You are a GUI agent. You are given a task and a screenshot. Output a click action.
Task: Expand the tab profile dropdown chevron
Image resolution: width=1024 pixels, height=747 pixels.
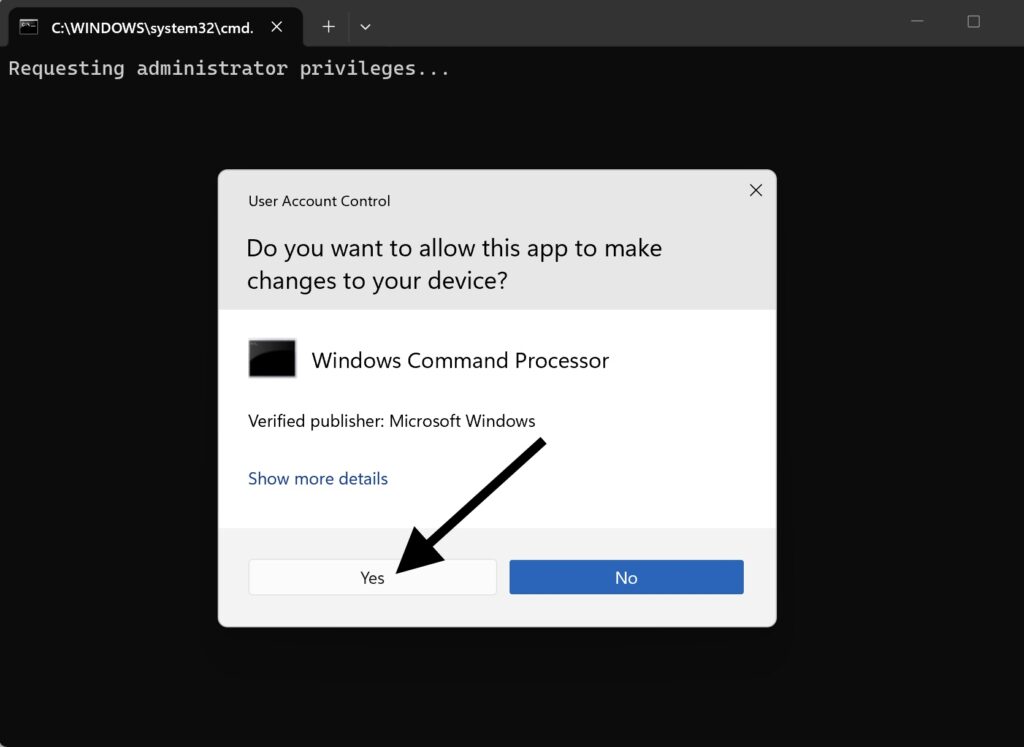[365, 27]
